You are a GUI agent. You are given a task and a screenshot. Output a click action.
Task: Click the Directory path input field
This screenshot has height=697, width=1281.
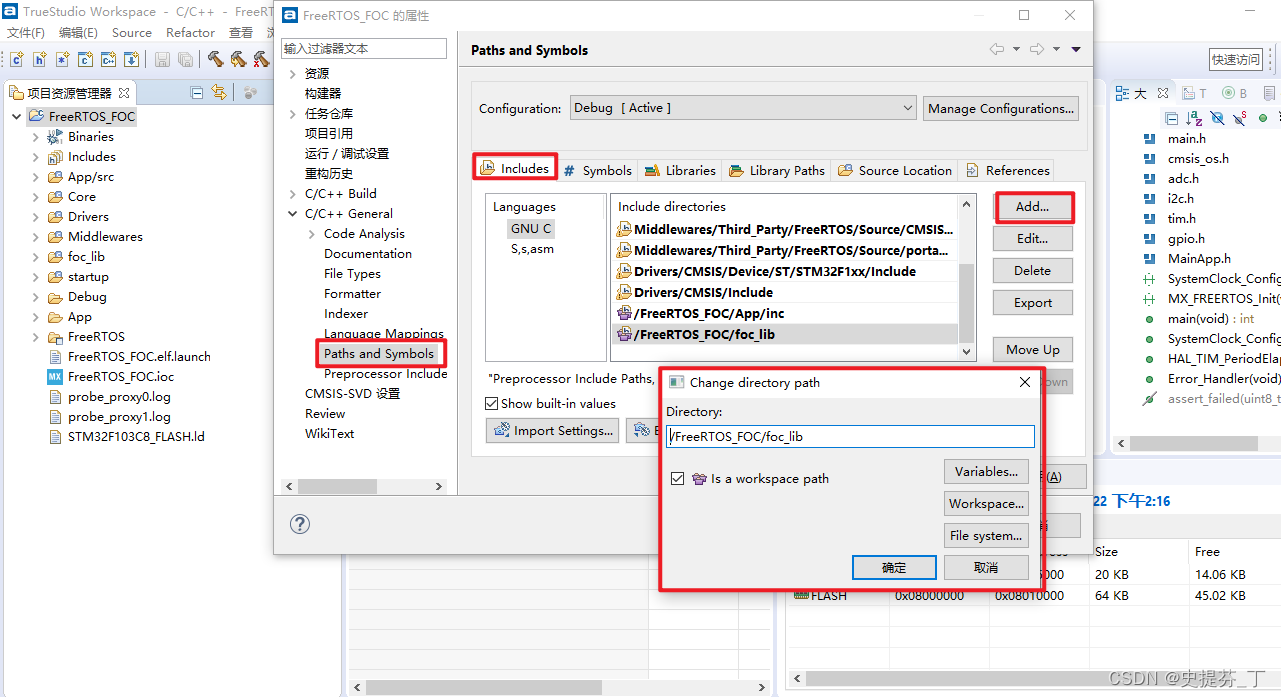pos(850,437)
